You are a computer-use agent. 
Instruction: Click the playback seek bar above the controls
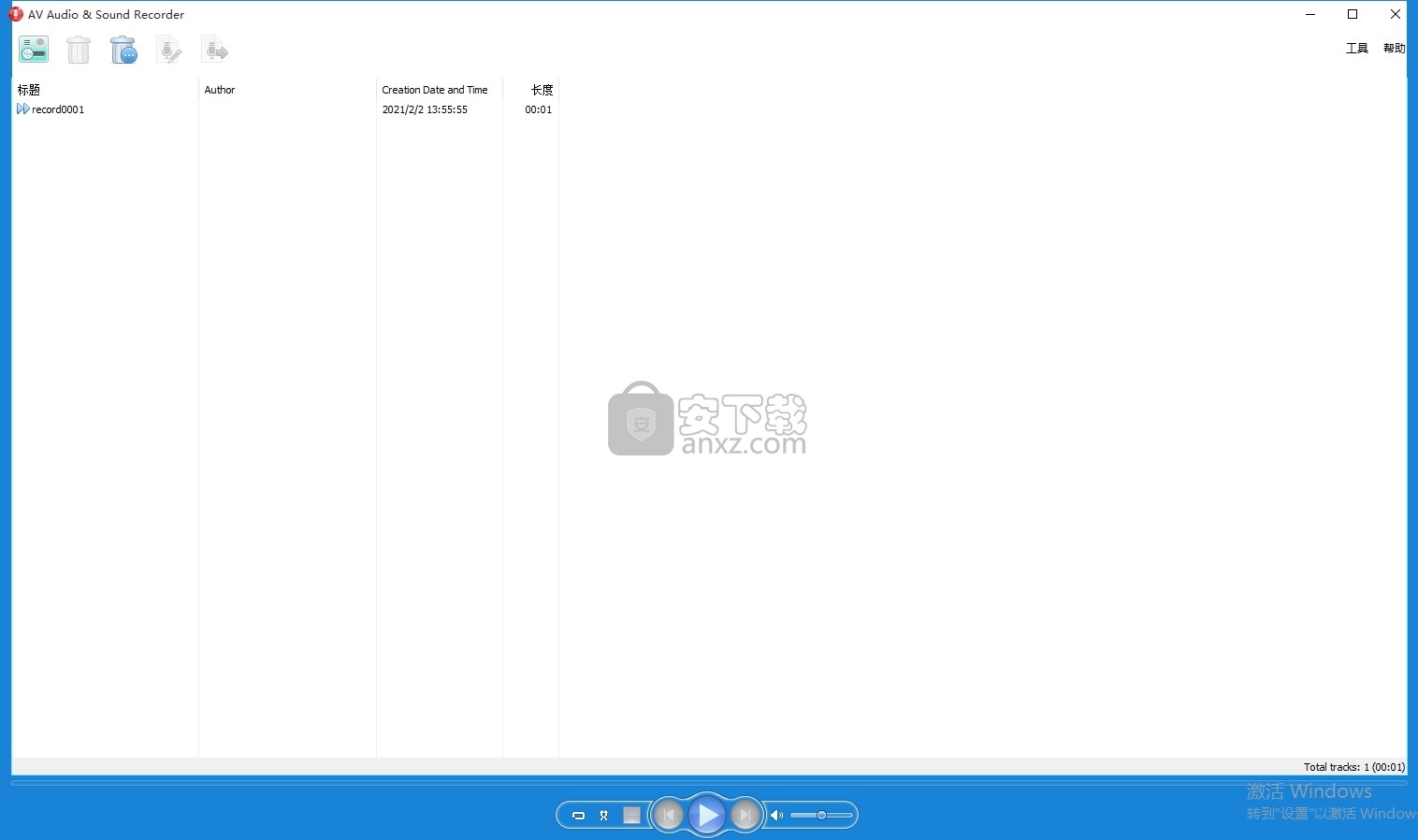[709, 782]
